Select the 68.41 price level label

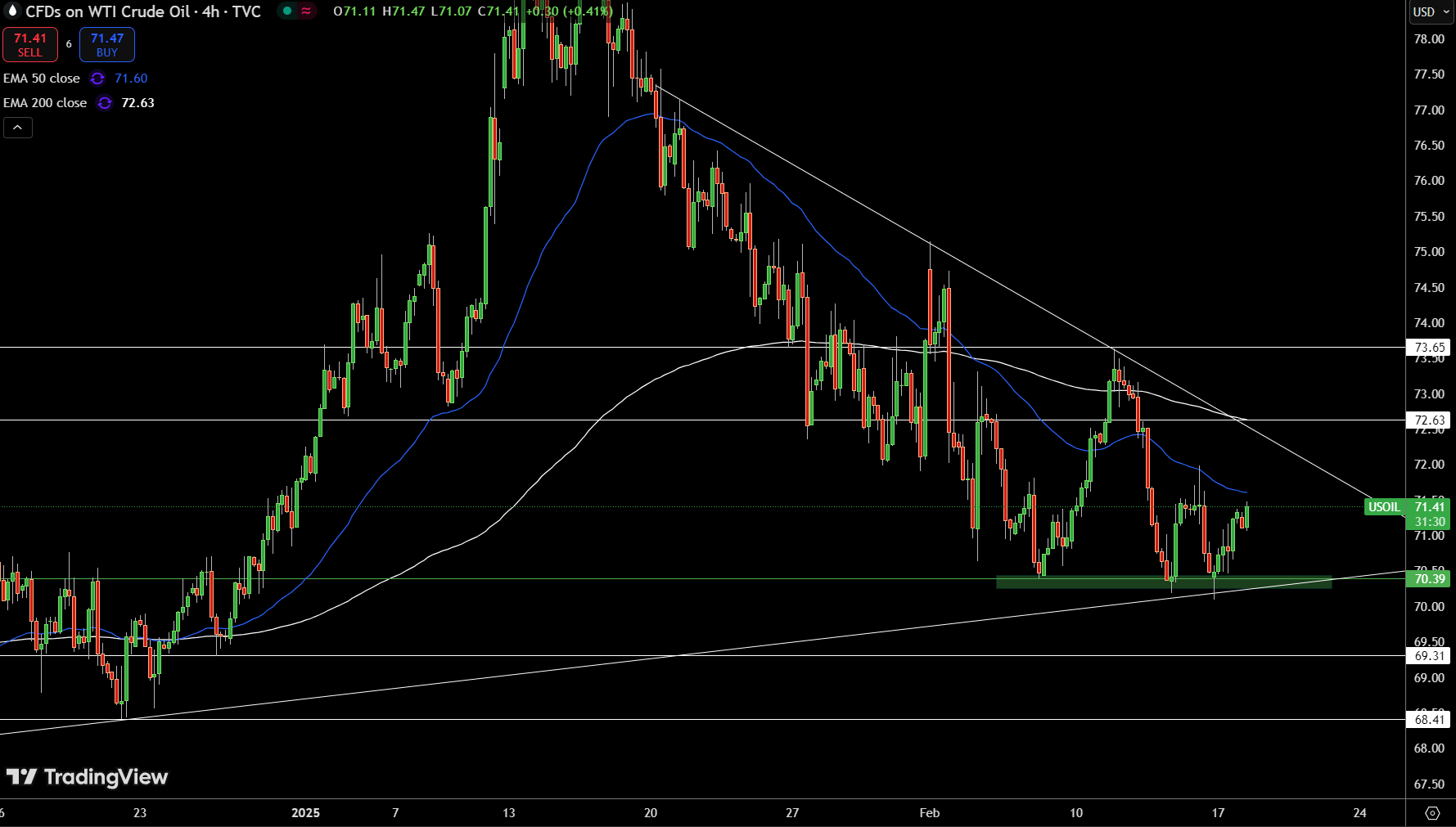pos(1429,720)
